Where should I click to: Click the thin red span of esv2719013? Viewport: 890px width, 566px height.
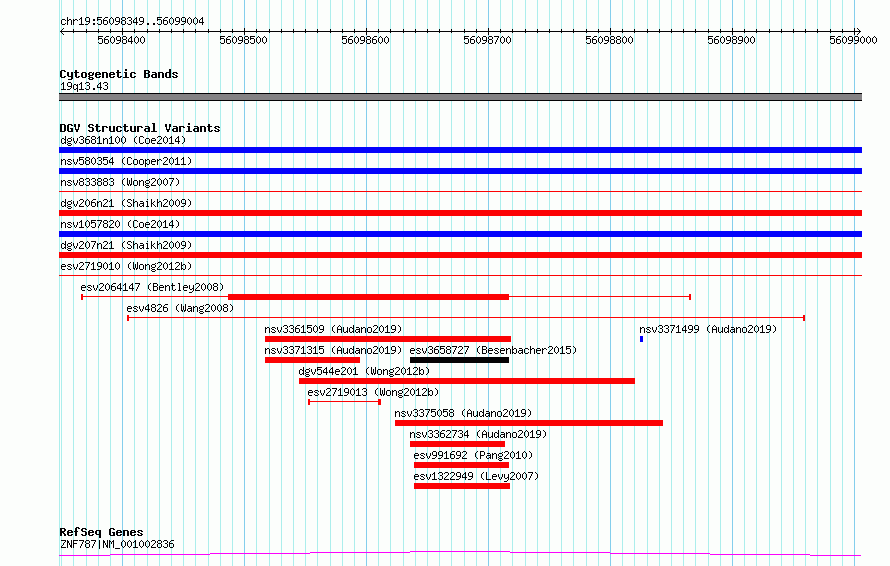345,402
